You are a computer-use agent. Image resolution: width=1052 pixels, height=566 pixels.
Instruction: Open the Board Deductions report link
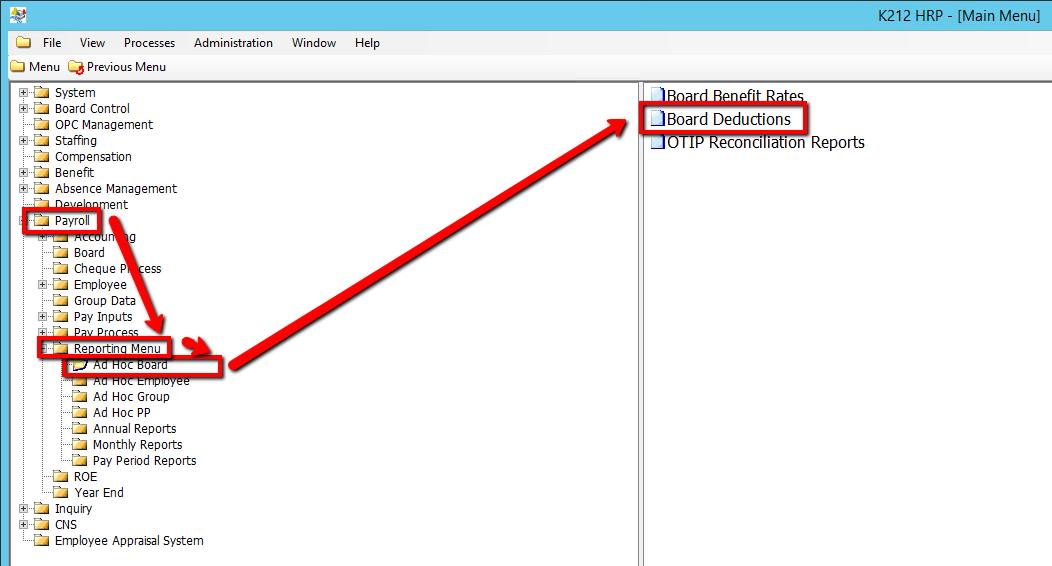click(728, 119)
